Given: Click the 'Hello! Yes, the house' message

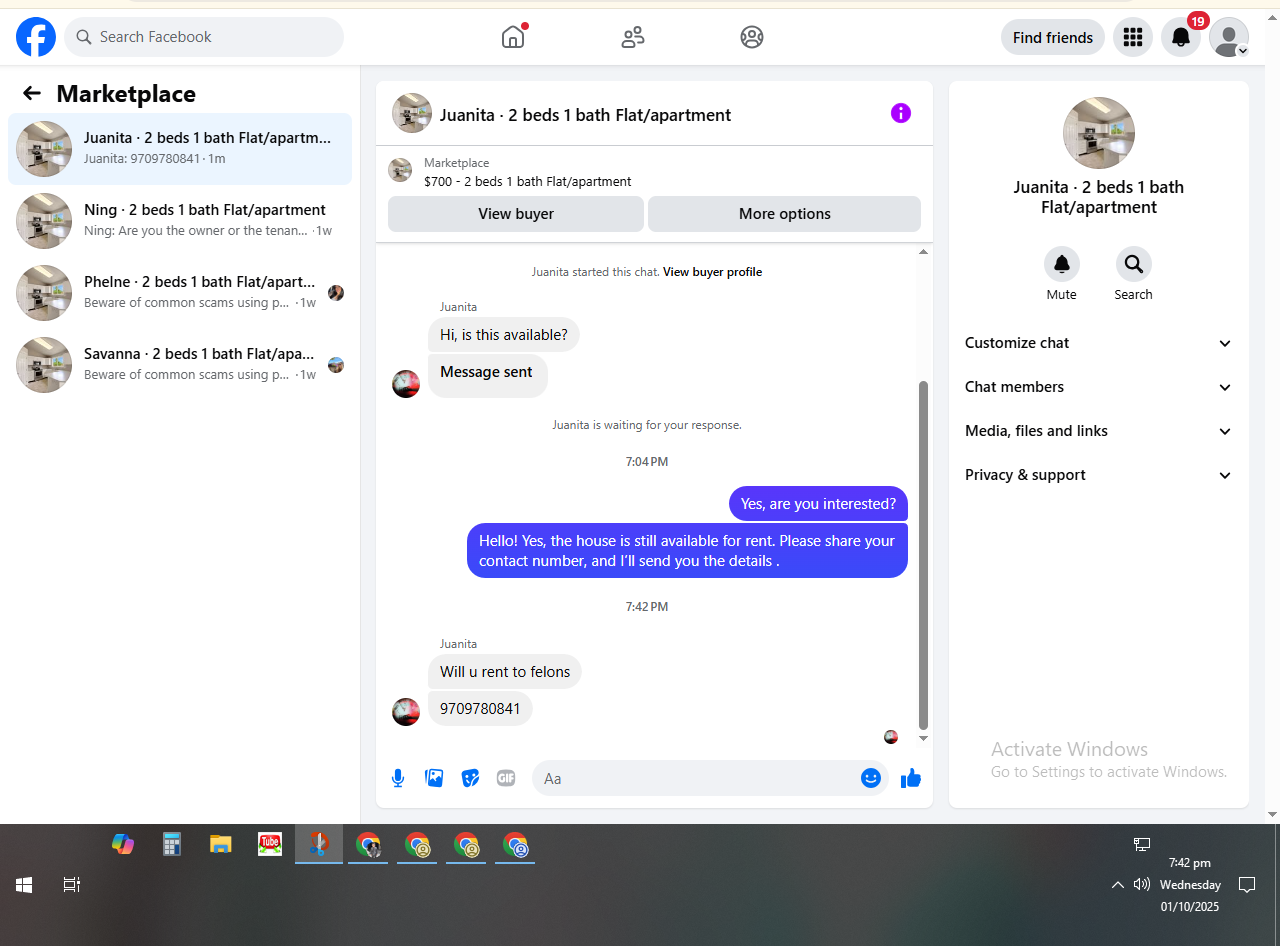Looking at the screenshot, I should (687, 551).
